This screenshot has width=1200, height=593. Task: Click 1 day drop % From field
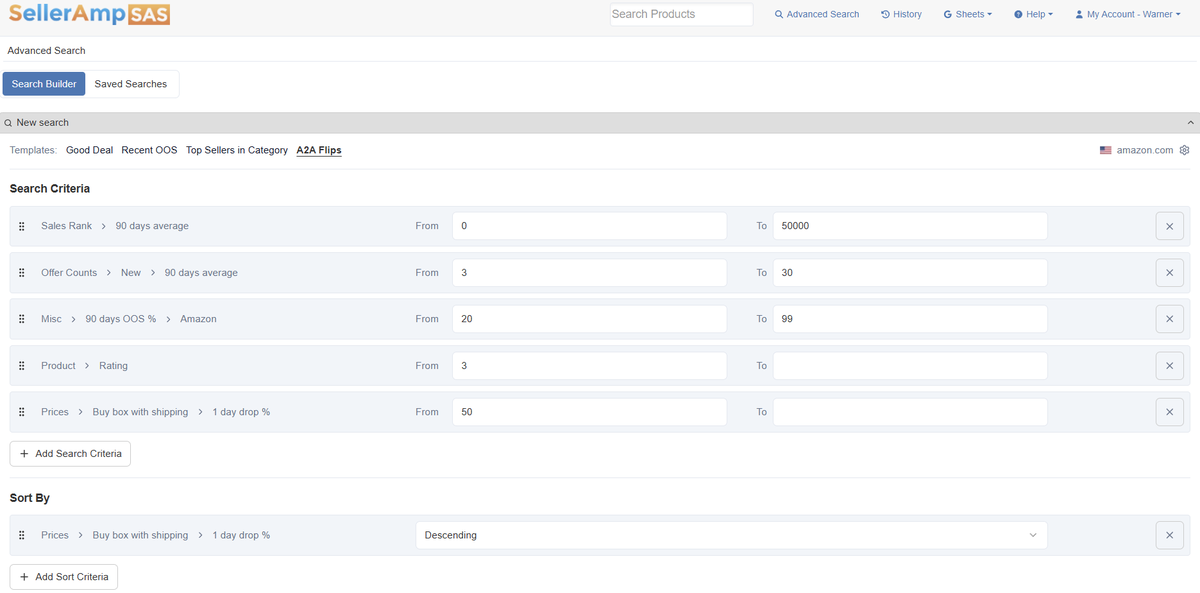tap(589, 412)
